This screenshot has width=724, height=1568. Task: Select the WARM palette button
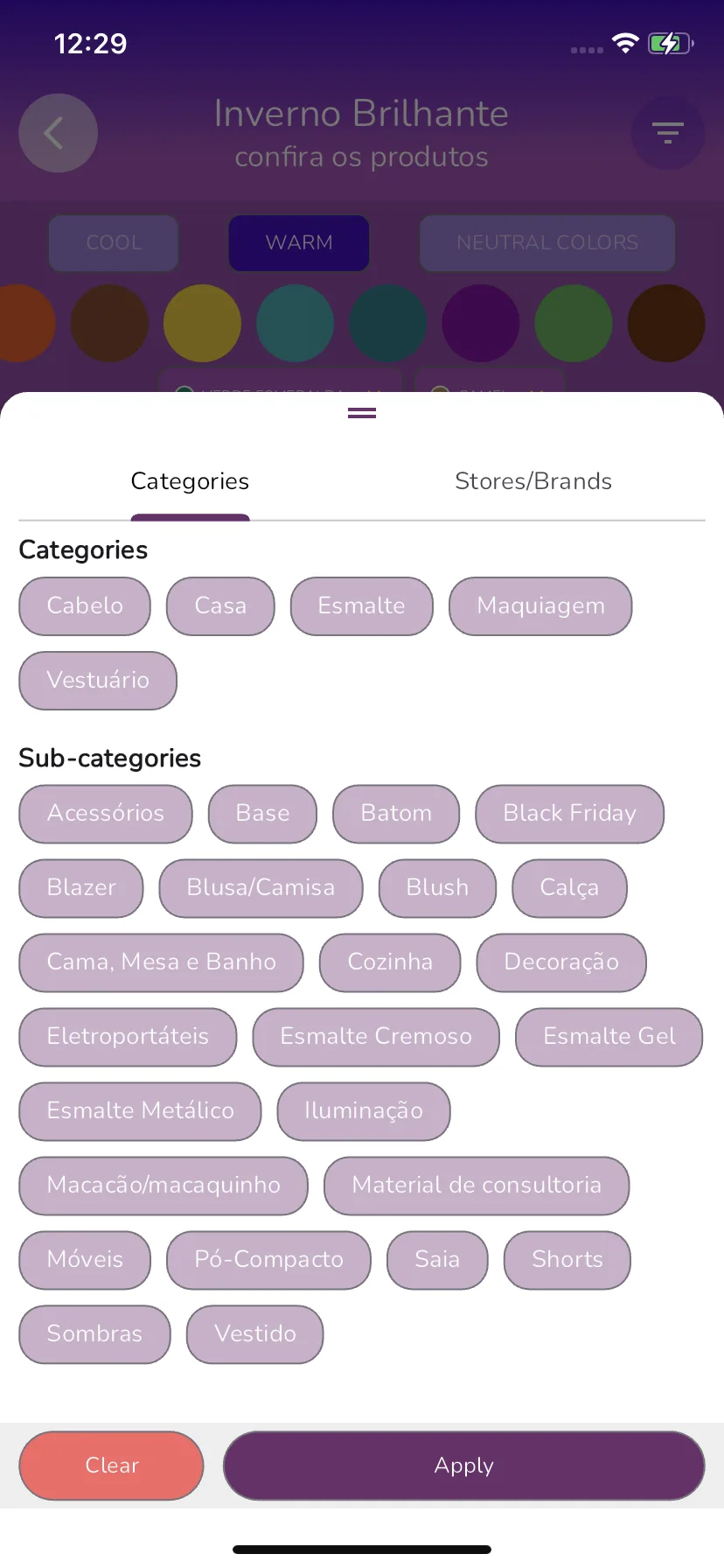pos(299,242)
